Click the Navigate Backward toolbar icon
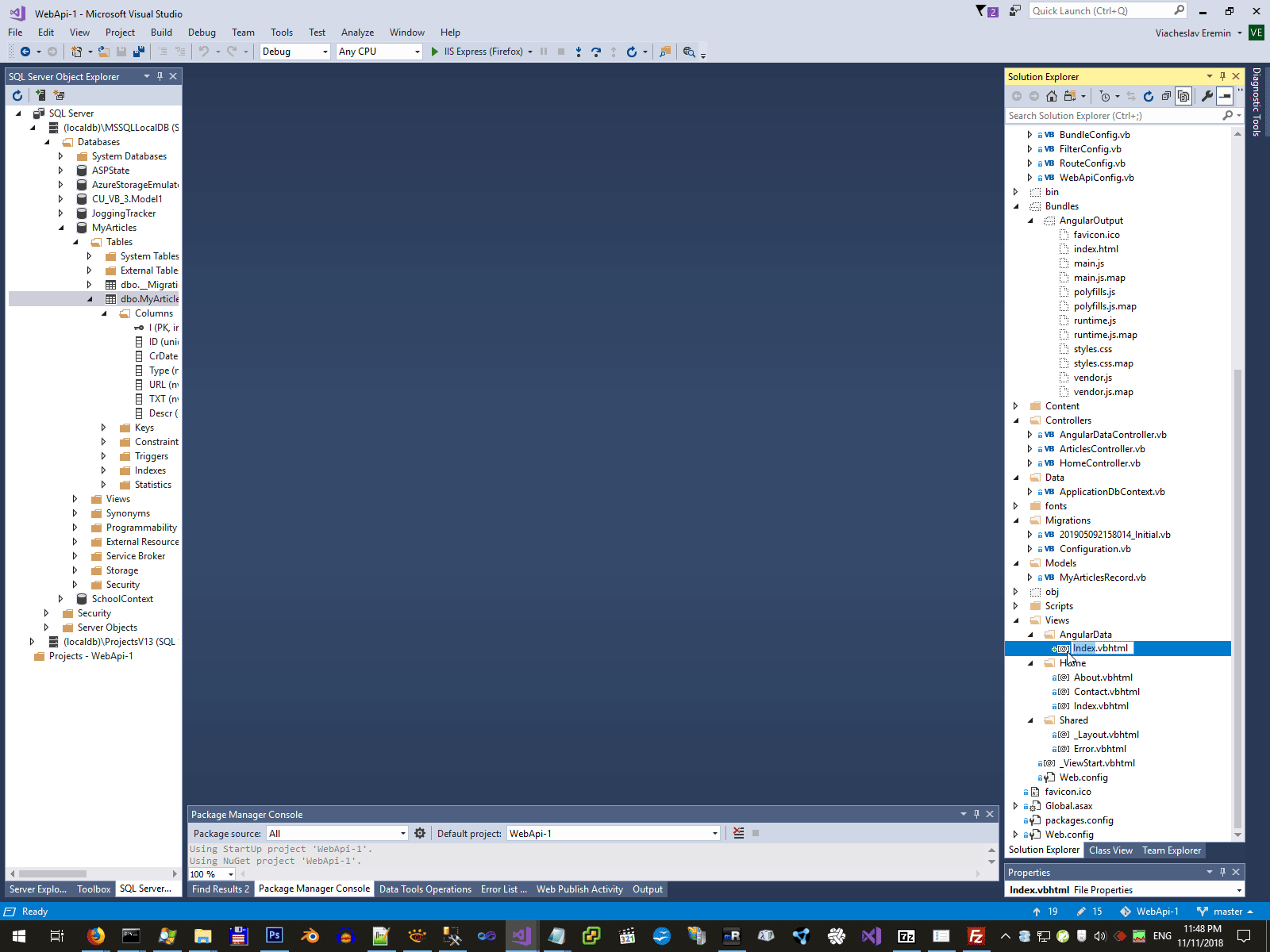The width and height of the screenshot is (1270, 952). 25,52
